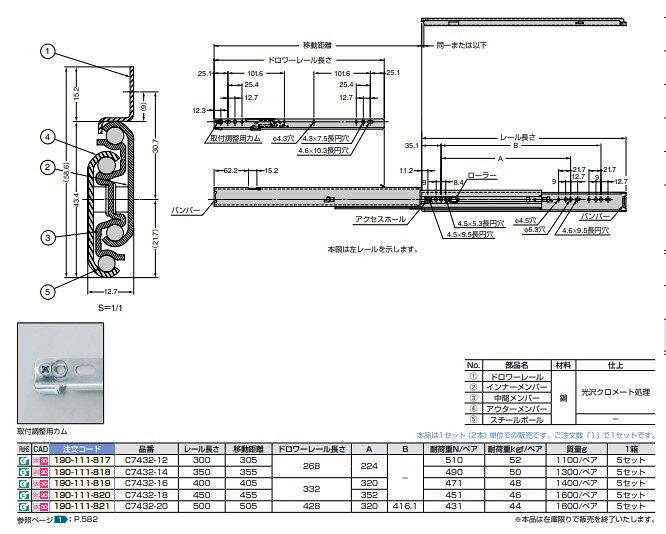
Task: Click the S=1/1 scale label
Action: tap(110, 308)
